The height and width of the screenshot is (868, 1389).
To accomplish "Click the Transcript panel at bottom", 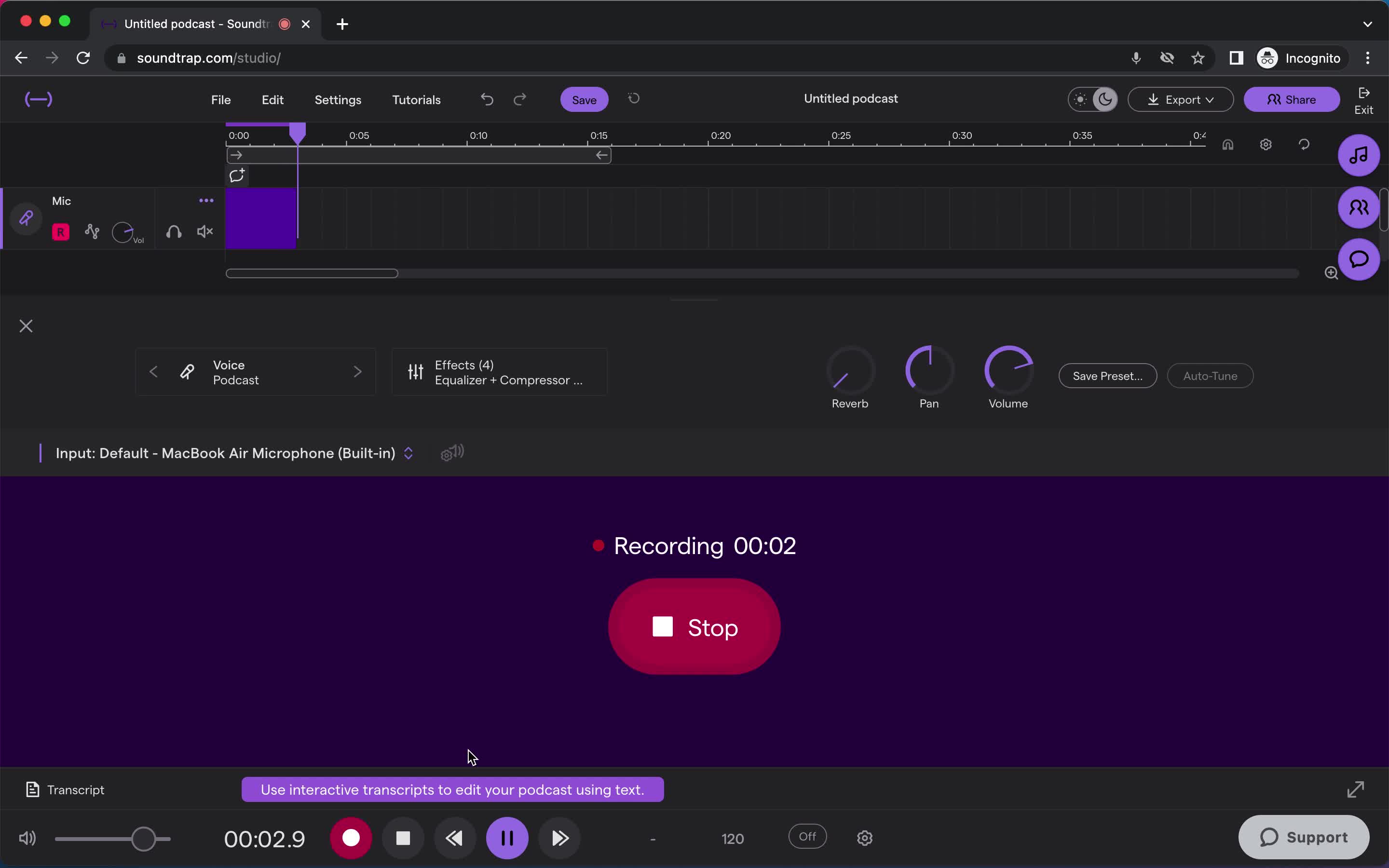I will pos(65,789).
